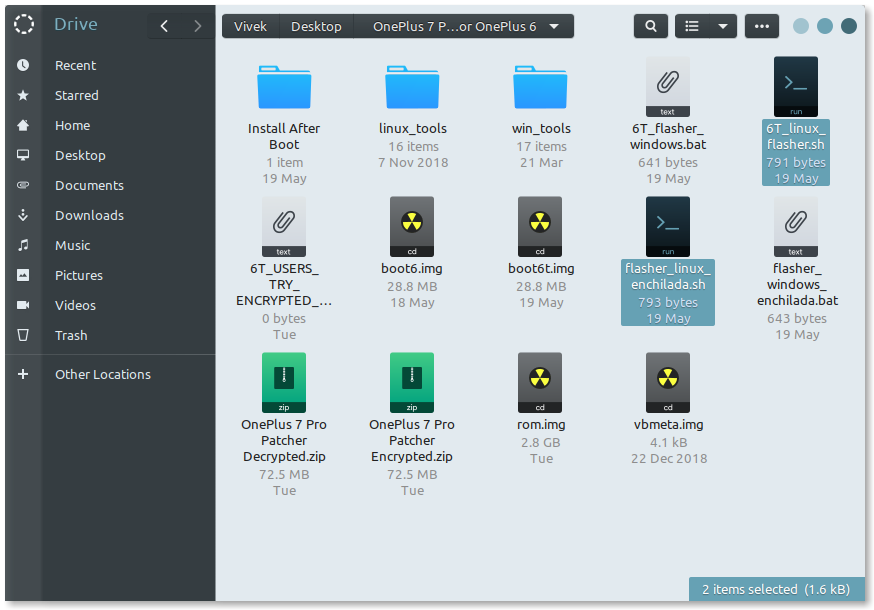Screen dimensions: 874x610
Task: Click the medium blue window control circle
Action: tap(825, 26)
